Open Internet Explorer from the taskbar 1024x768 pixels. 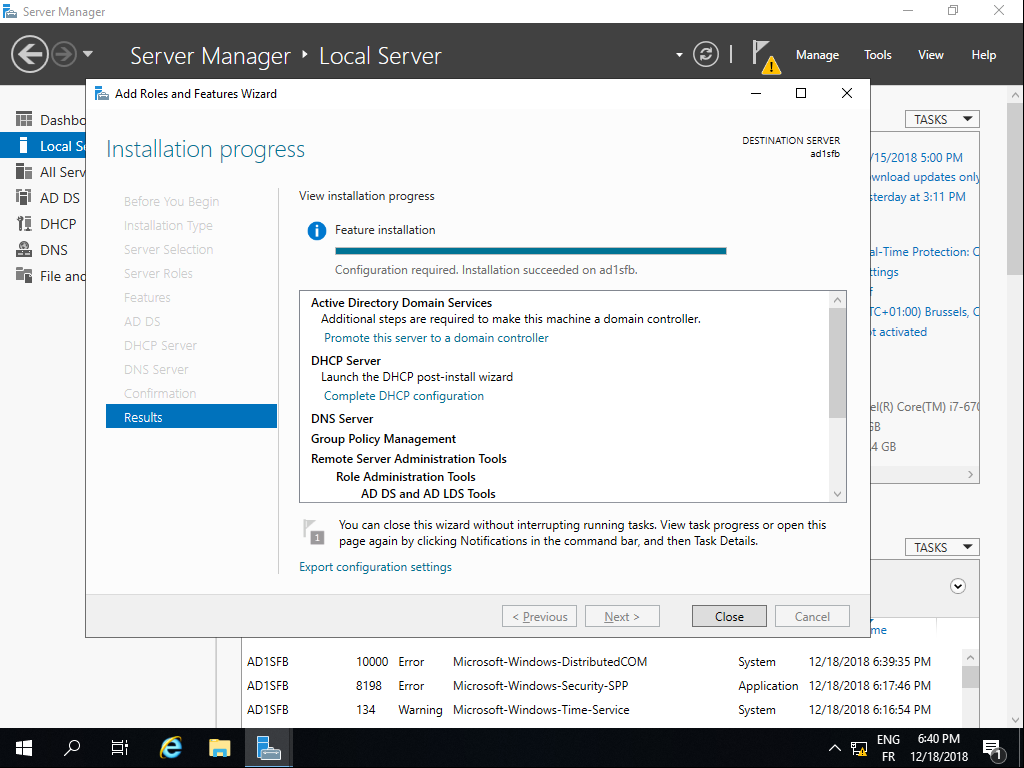(172, 748)
